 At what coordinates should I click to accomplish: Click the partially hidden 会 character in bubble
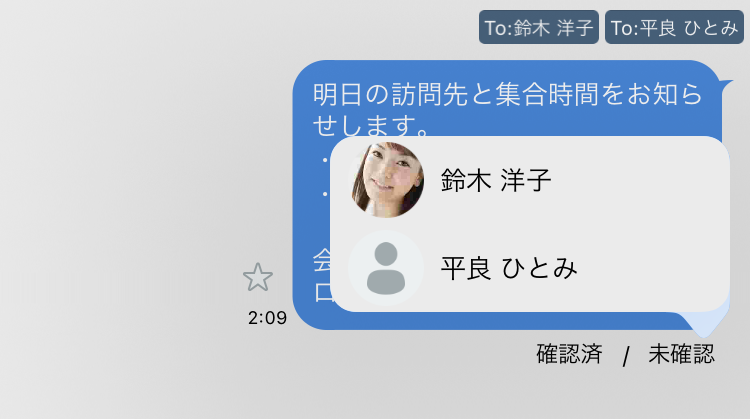click(x=321, y=260)
